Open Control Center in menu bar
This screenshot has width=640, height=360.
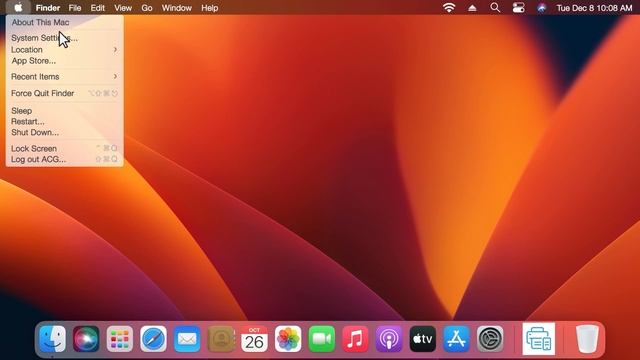point(518,8)
